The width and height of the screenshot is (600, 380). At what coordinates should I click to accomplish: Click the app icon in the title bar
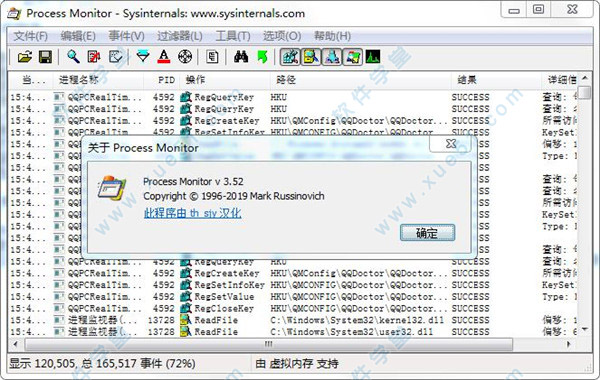click(14, 14)
